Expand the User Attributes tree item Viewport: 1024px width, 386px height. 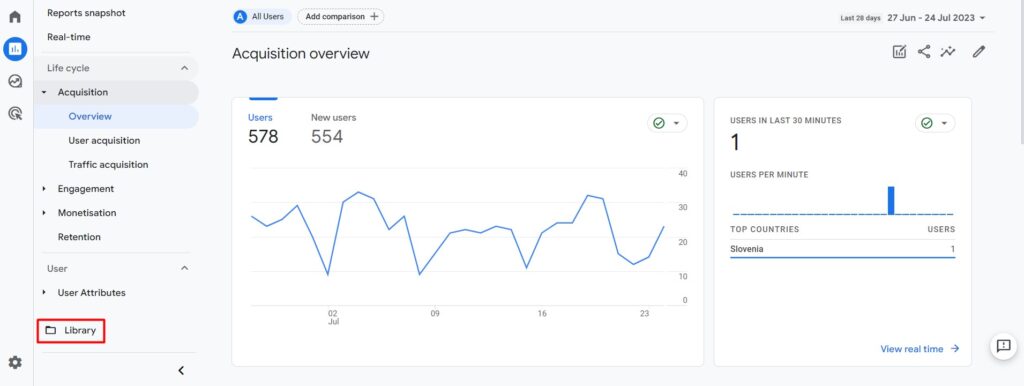(44, 293)
